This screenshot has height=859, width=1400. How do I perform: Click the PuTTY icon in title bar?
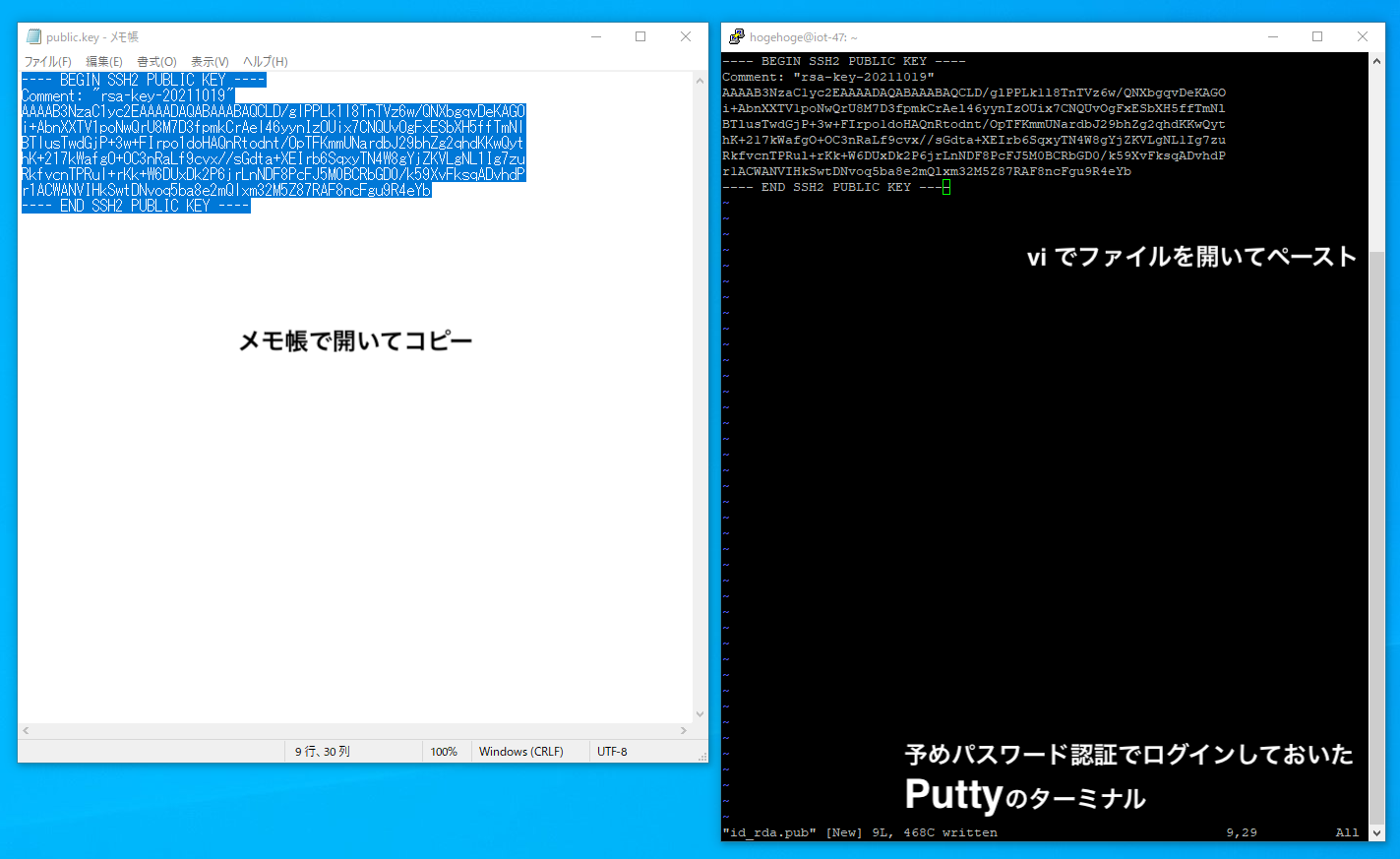(736, 37)
